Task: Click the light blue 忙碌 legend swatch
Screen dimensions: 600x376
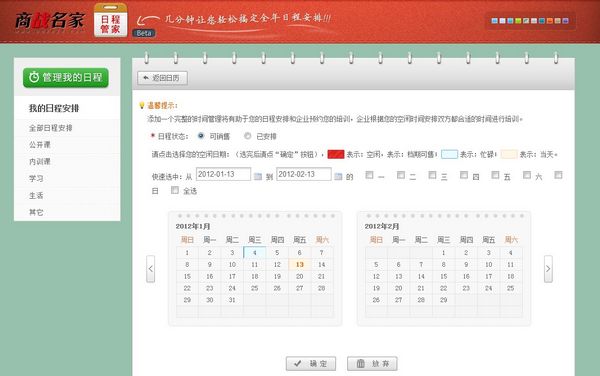Action: click(449, 154)
